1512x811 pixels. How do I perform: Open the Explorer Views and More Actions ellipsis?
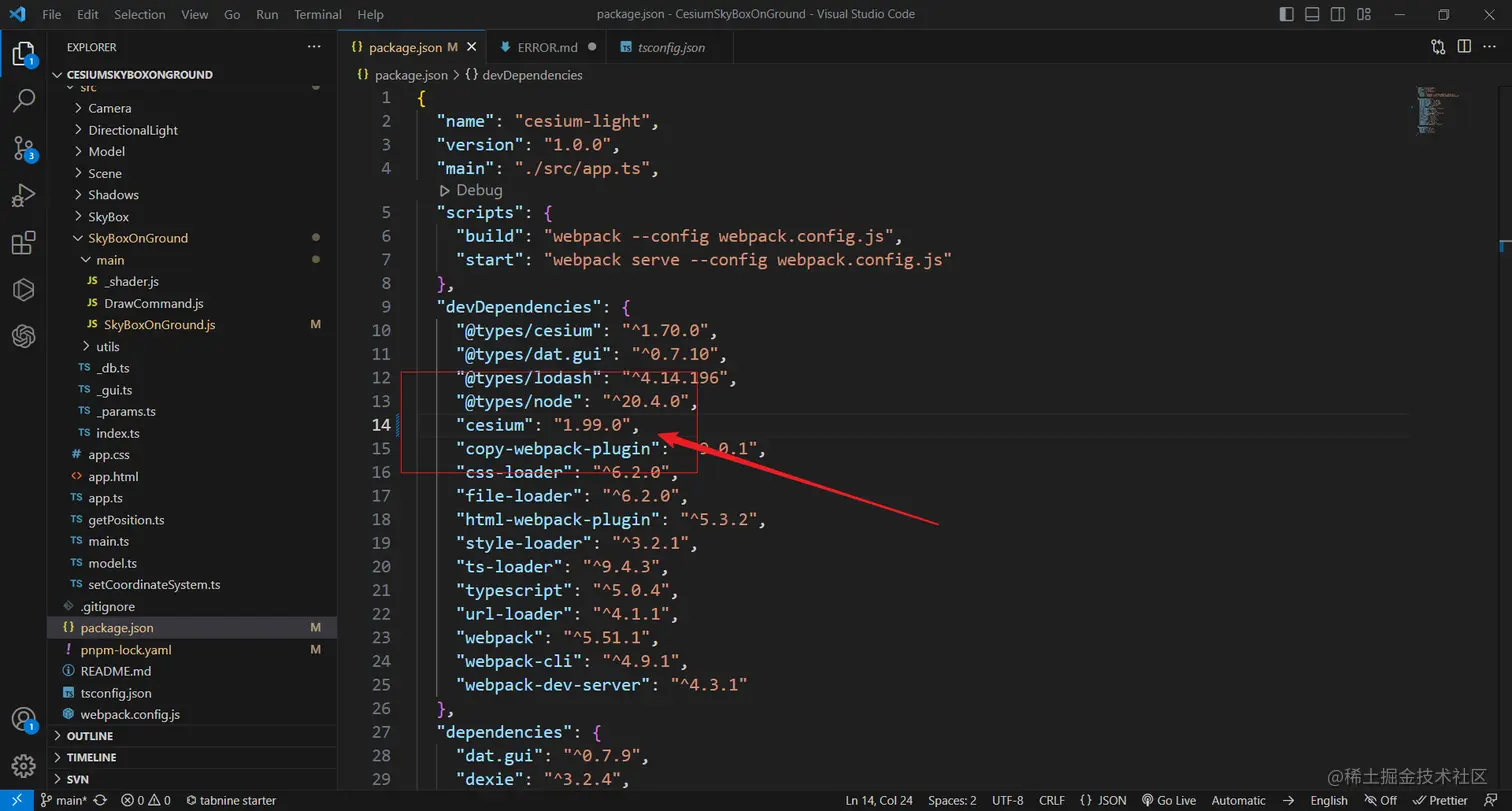tap(315, 47)
